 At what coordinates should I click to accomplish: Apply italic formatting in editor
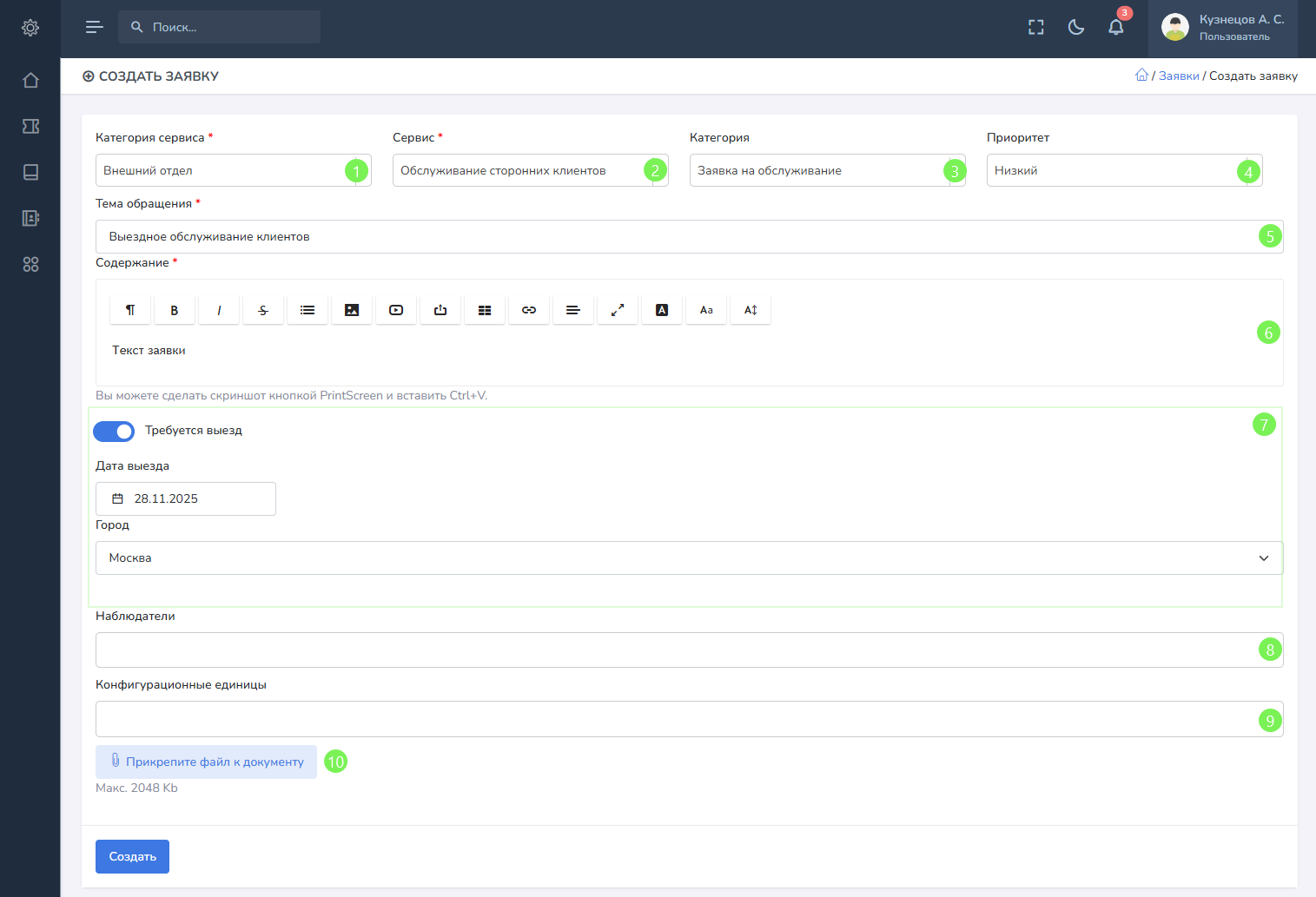pos(219,310)
